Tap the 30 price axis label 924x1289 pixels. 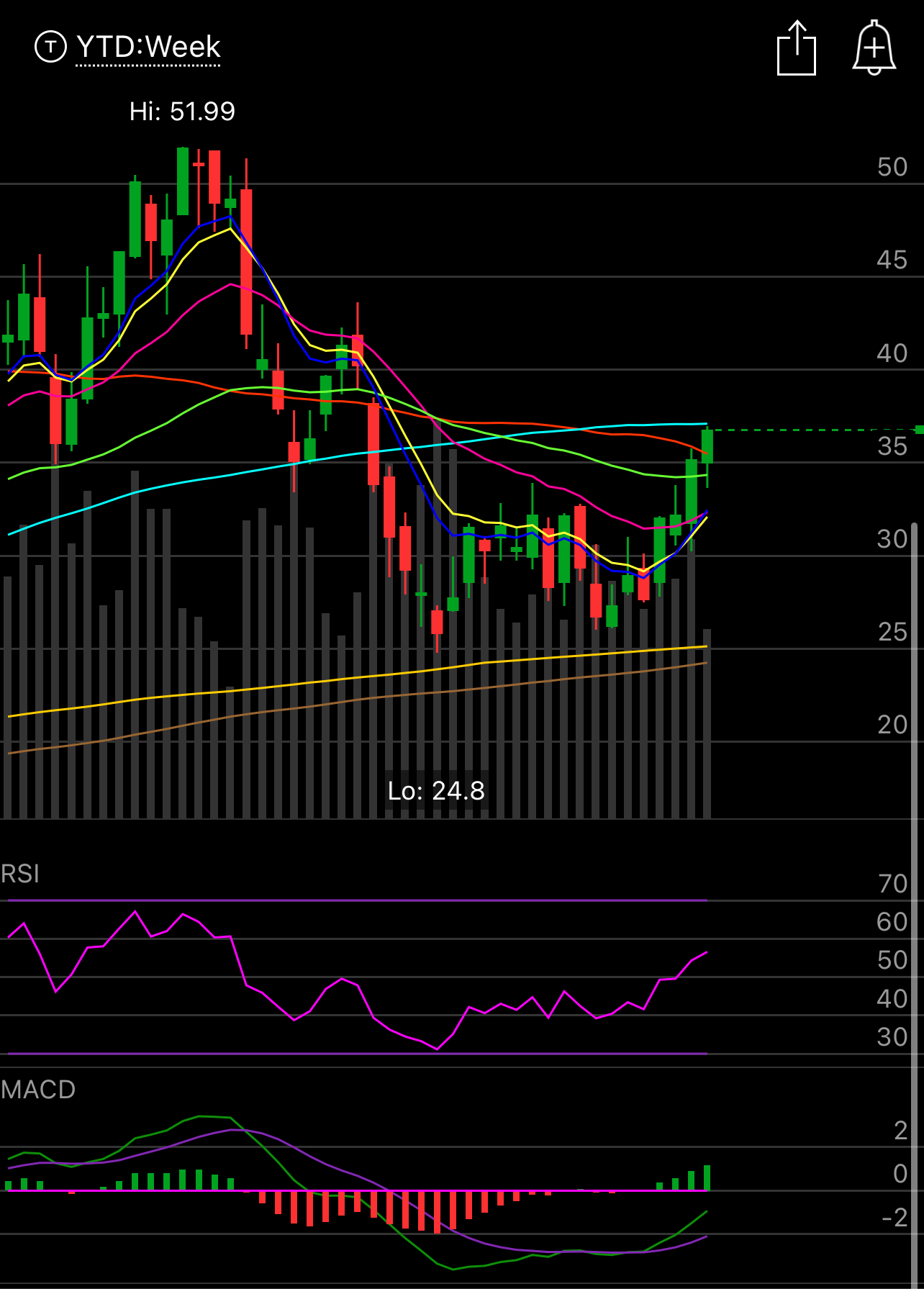point(892,539)
